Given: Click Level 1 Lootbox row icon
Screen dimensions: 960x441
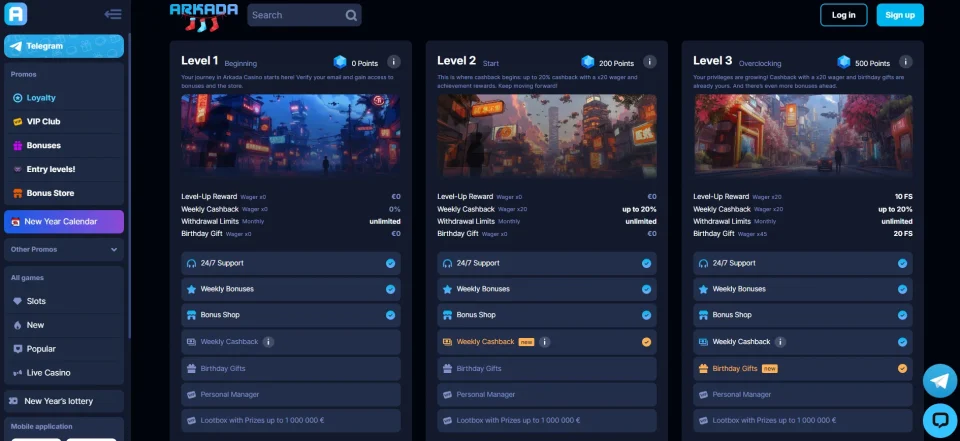Looking at the screenshot, I should [192, 421].
